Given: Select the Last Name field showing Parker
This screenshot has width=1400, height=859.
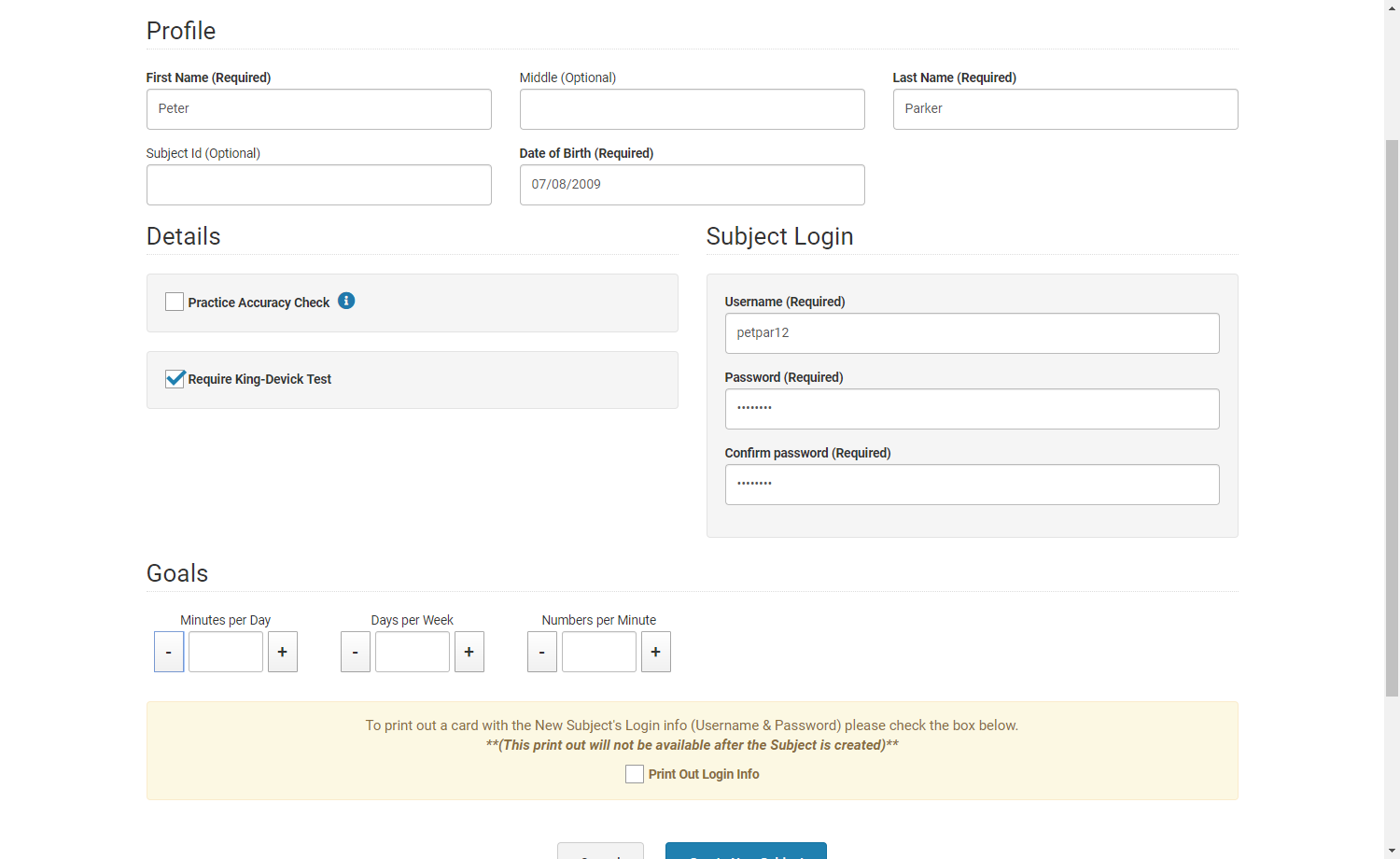Looking at the screenshot, I should click(x=1065, y=109).
